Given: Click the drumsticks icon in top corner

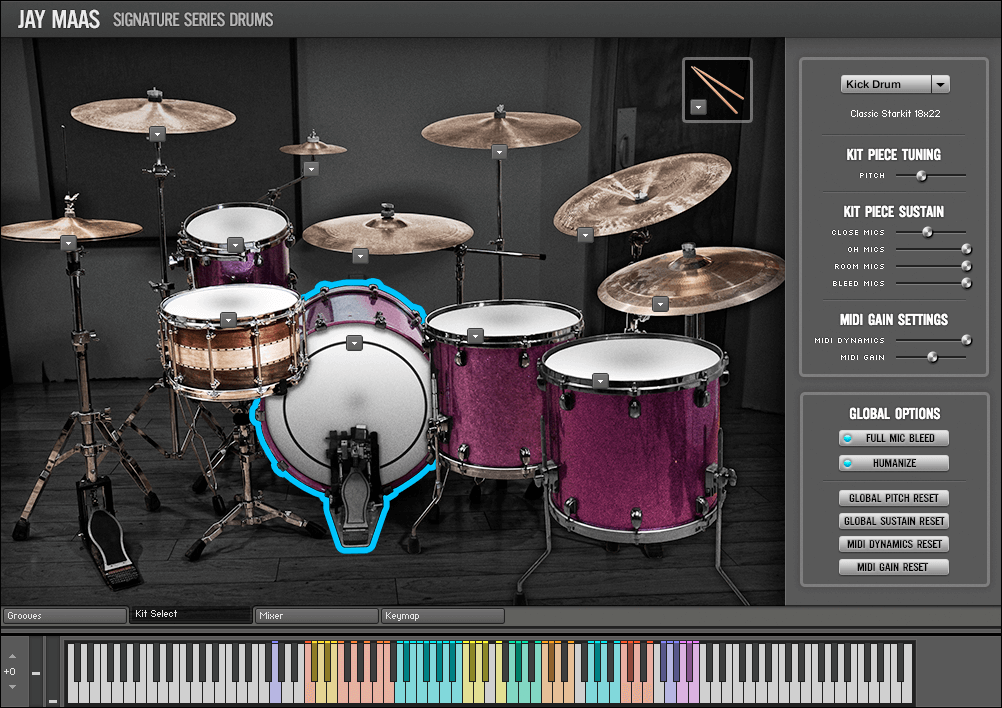Looking at the screenshot, I should [x=717, y=85].
